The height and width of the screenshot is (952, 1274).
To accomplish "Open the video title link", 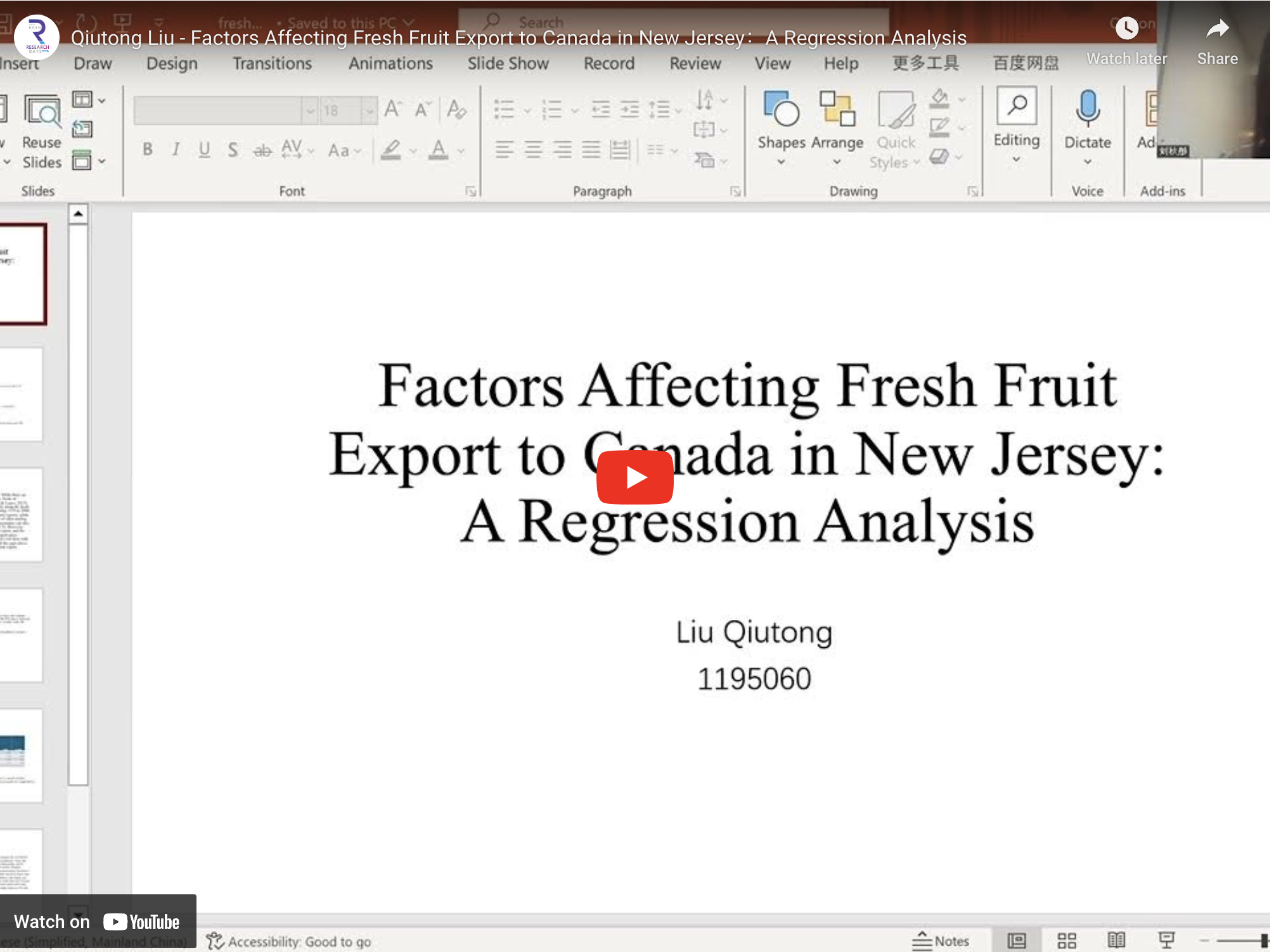I will (518, 38).
